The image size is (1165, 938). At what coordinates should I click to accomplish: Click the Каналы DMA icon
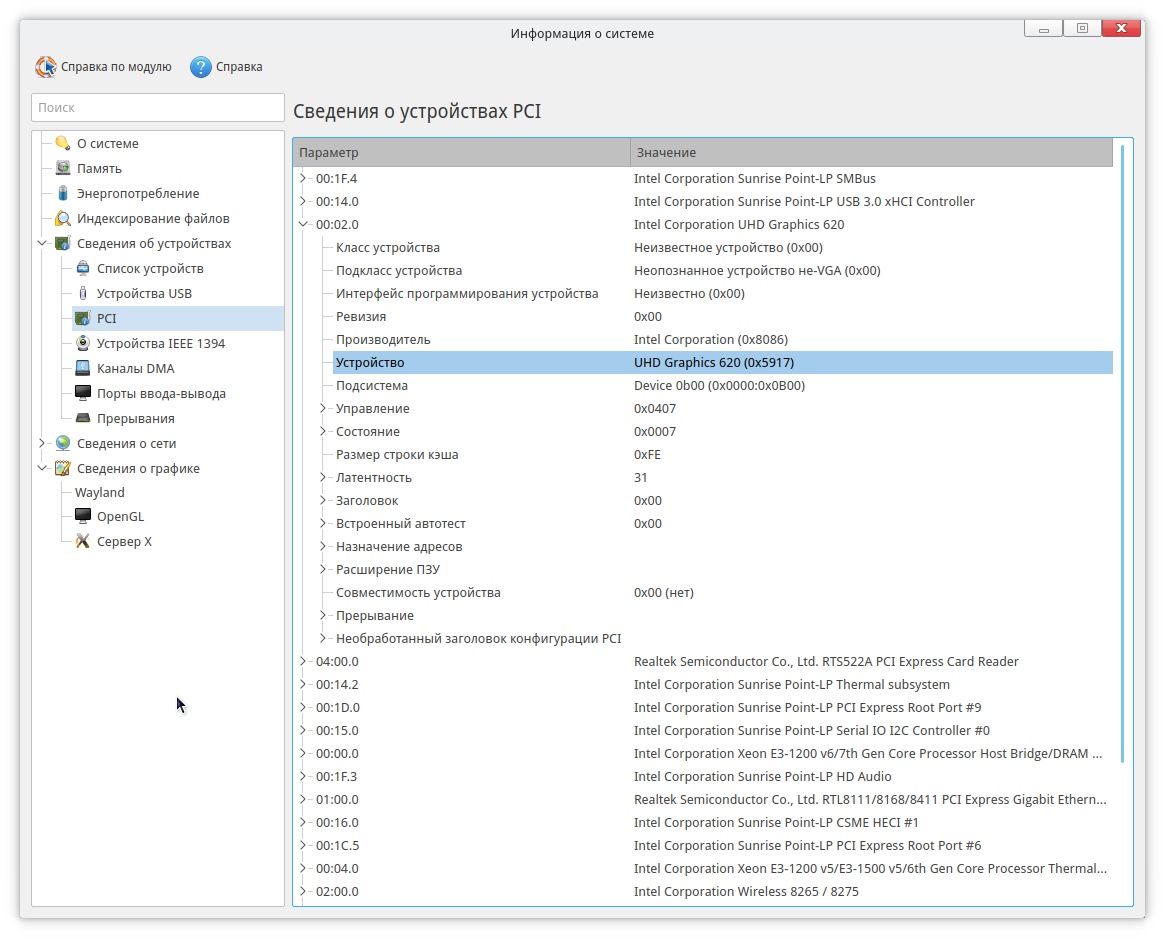[x=83, y=369]
